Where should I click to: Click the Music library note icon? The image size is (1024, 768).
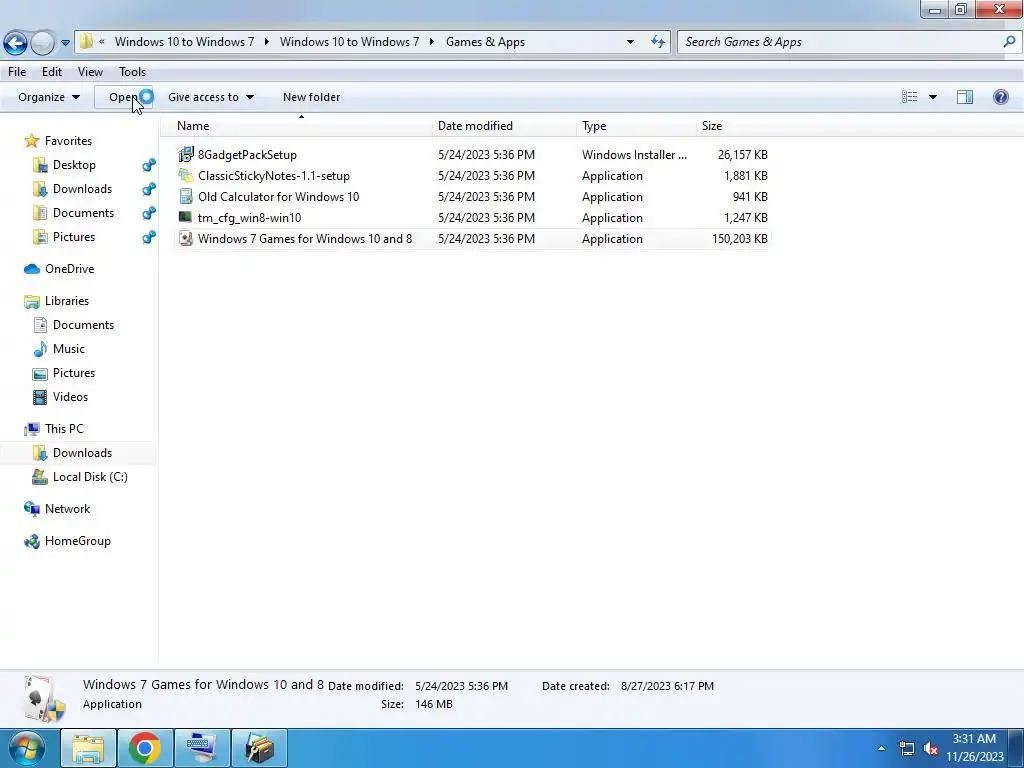(x=40, y=349)
